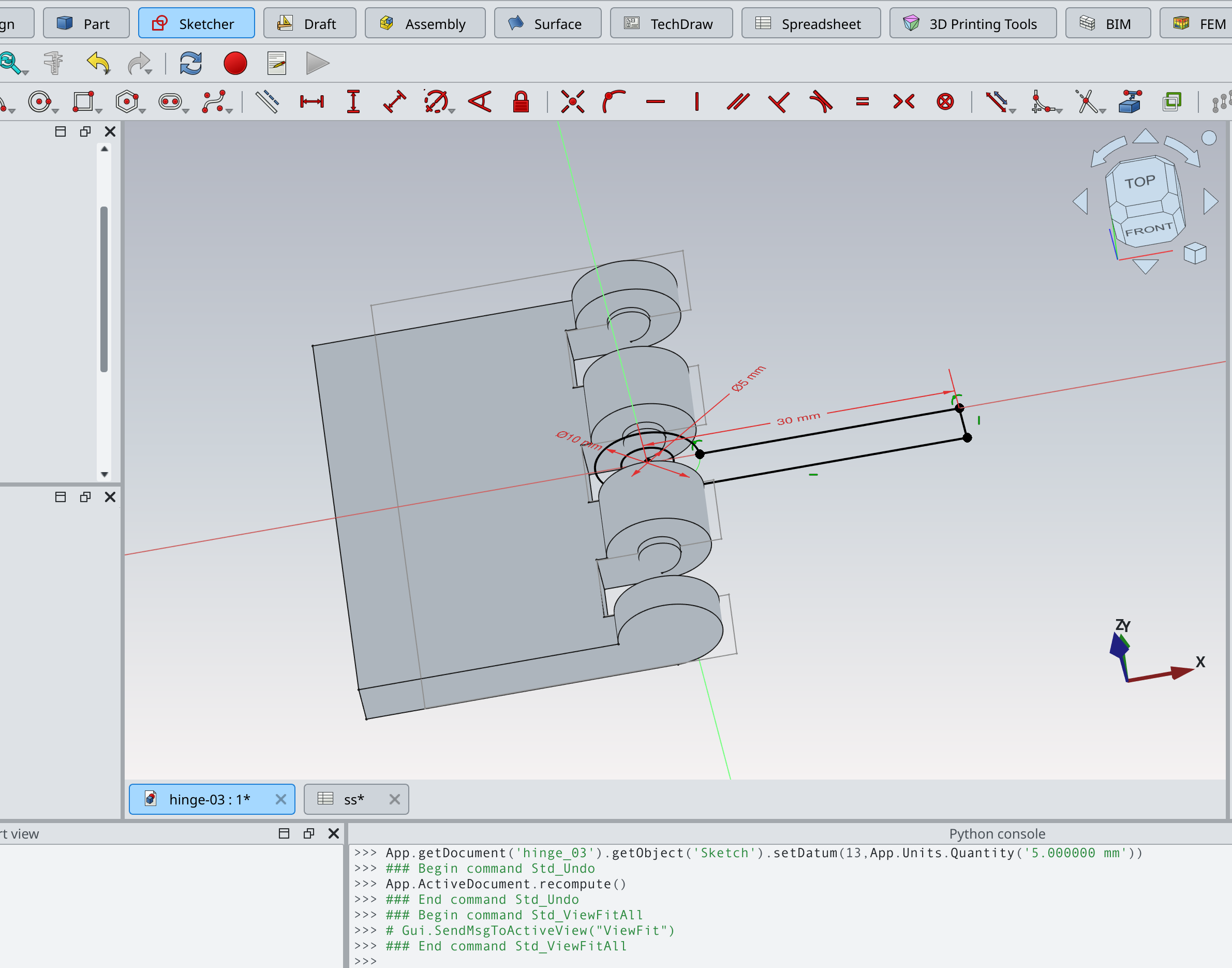1232x968 pixels.
Task: Switch to the Part workbench tab
Action: pos(86,23)
